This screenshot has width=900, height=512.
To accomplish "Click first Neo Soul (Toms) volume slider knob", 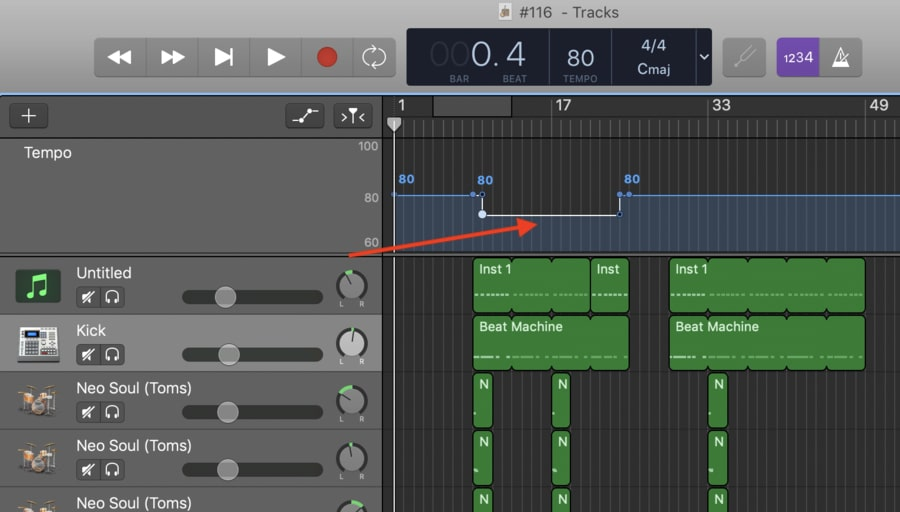I will pyautogui.click(x=227, y=412).
